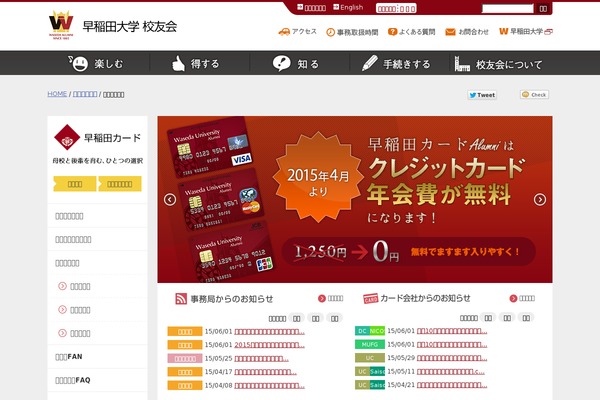Open the 楽しむ menu
This screenshot has height=400, width=600.
97,63
